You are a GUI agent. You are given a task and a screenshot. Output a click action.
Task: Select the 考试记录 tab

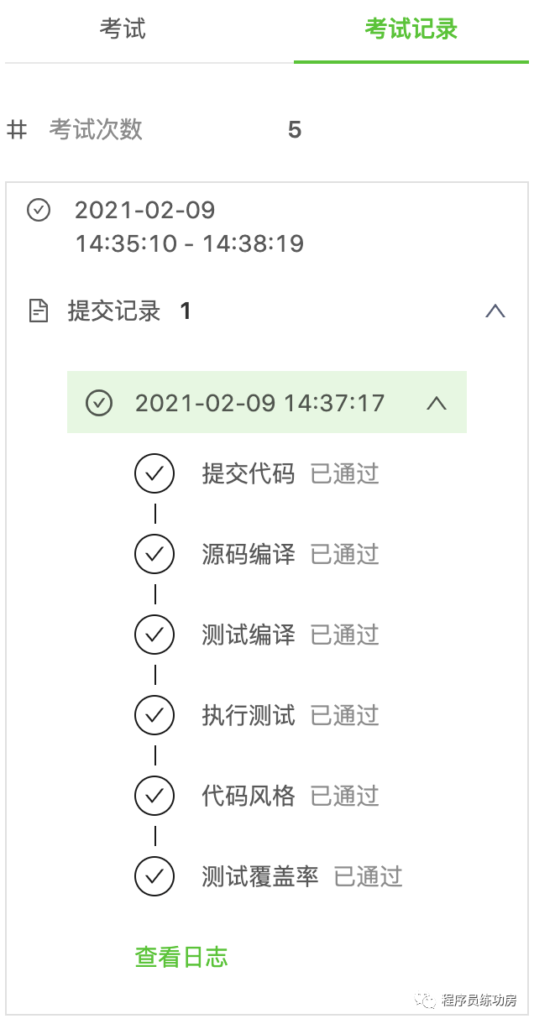click(411, 30)
